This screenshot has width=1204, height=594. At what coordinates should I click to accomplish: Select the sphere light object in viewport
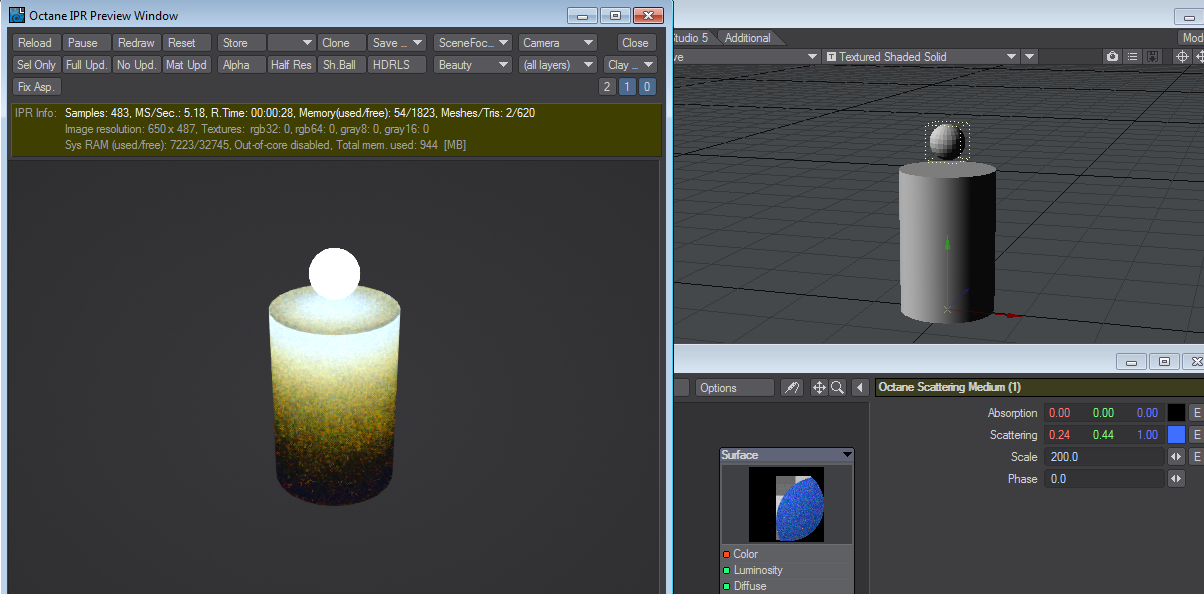(947, 142)
